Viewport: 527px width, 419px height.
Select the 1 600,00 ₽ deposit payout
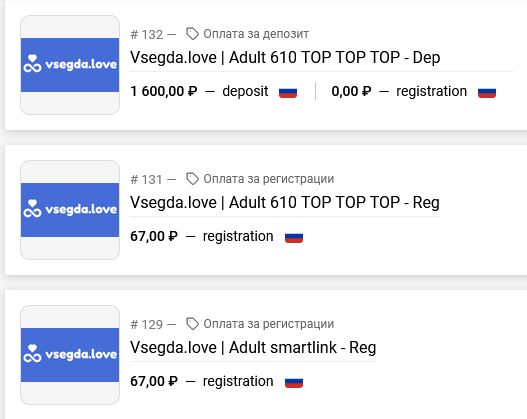164,91
